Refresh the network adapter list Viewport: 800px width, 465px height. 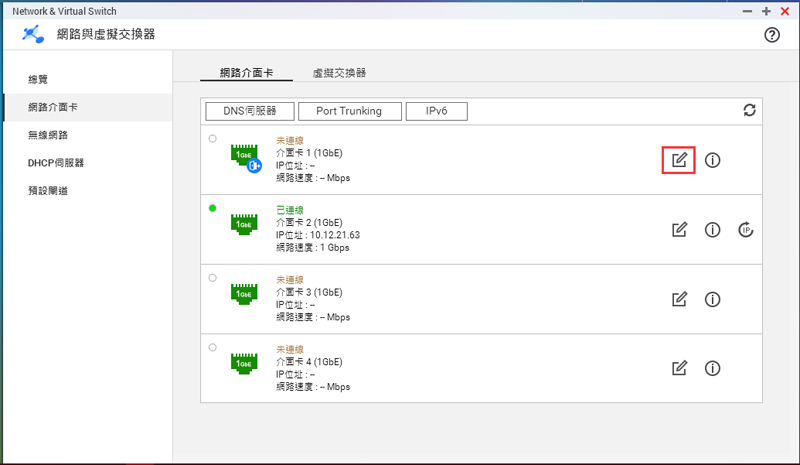pos(750,110)
